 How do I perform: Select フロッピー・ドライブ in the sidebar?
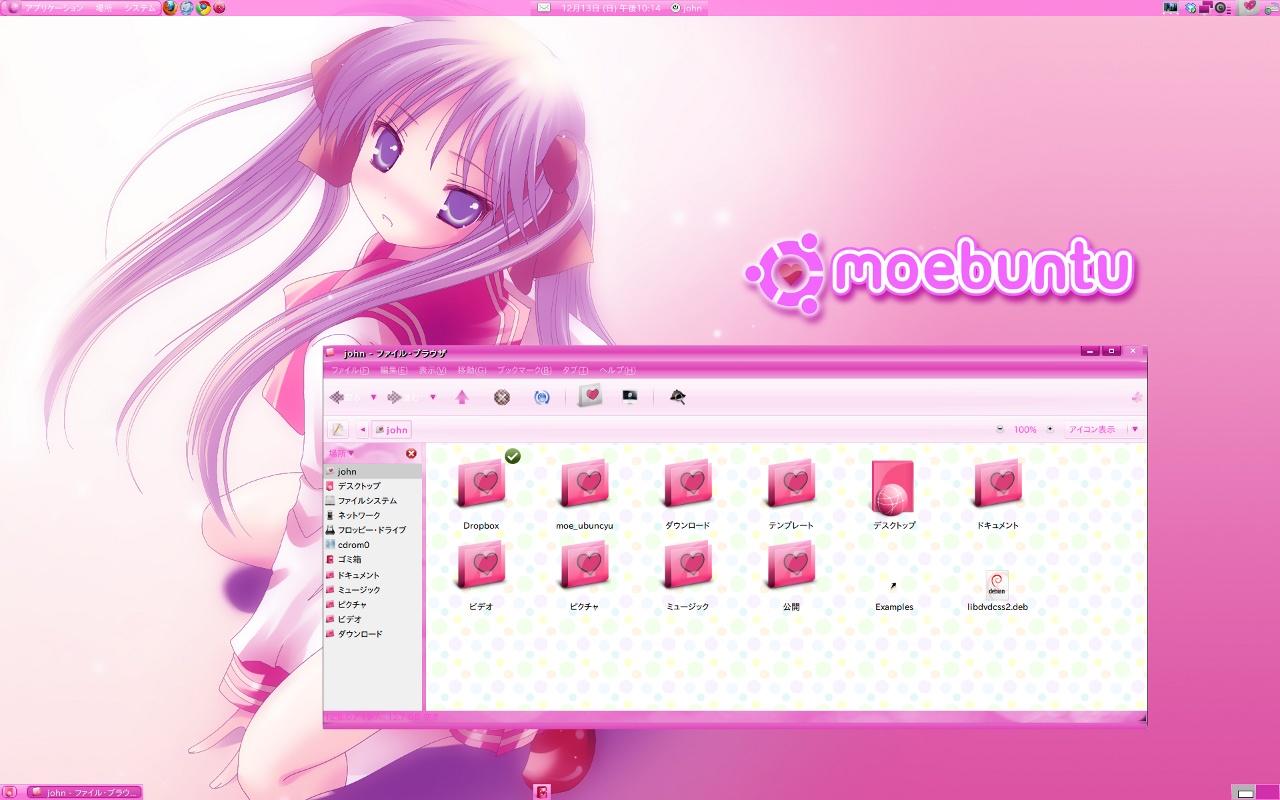[x=373, y=530]
